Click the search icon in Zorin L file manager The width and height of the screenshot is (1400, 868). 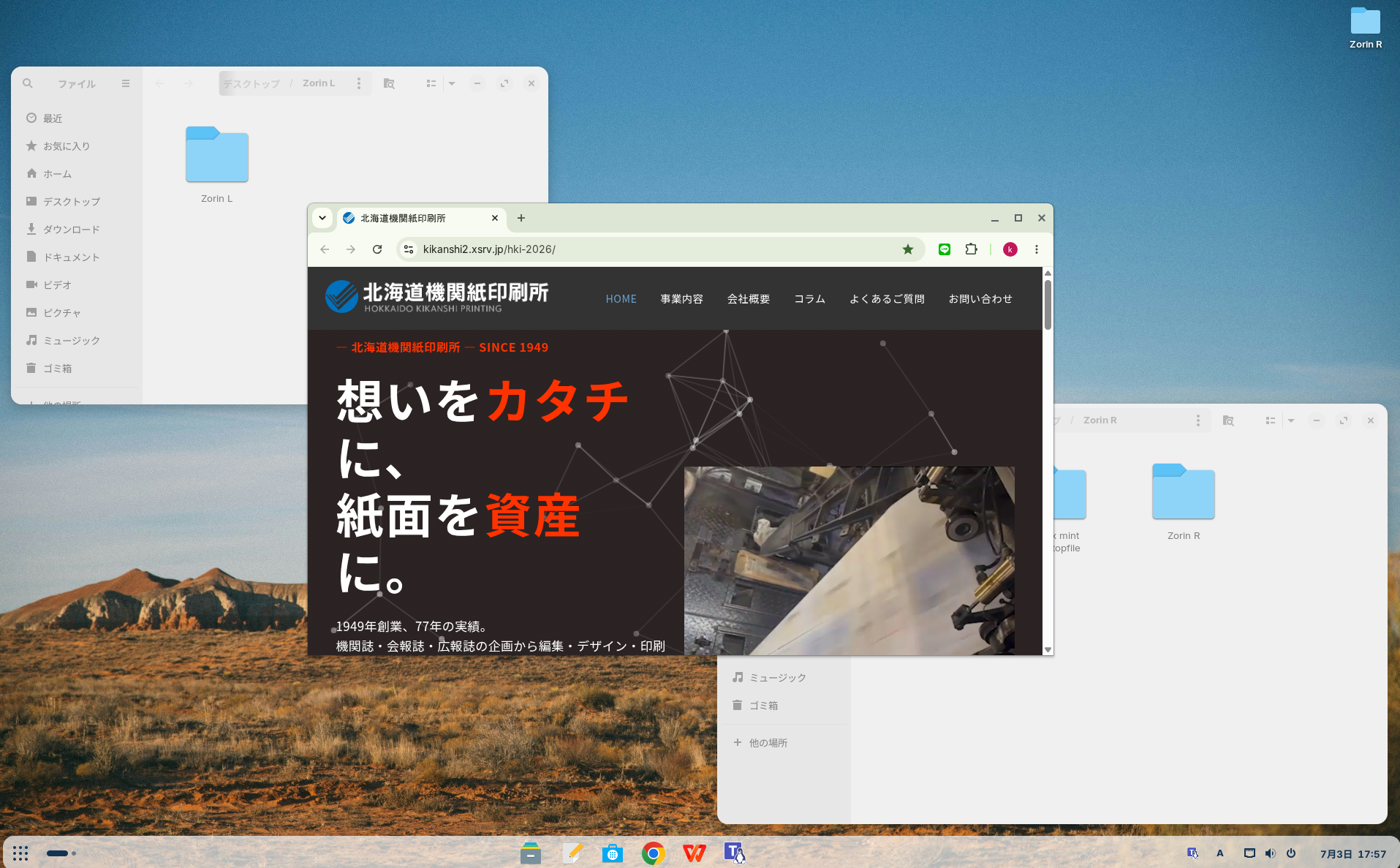pos(28,83)
